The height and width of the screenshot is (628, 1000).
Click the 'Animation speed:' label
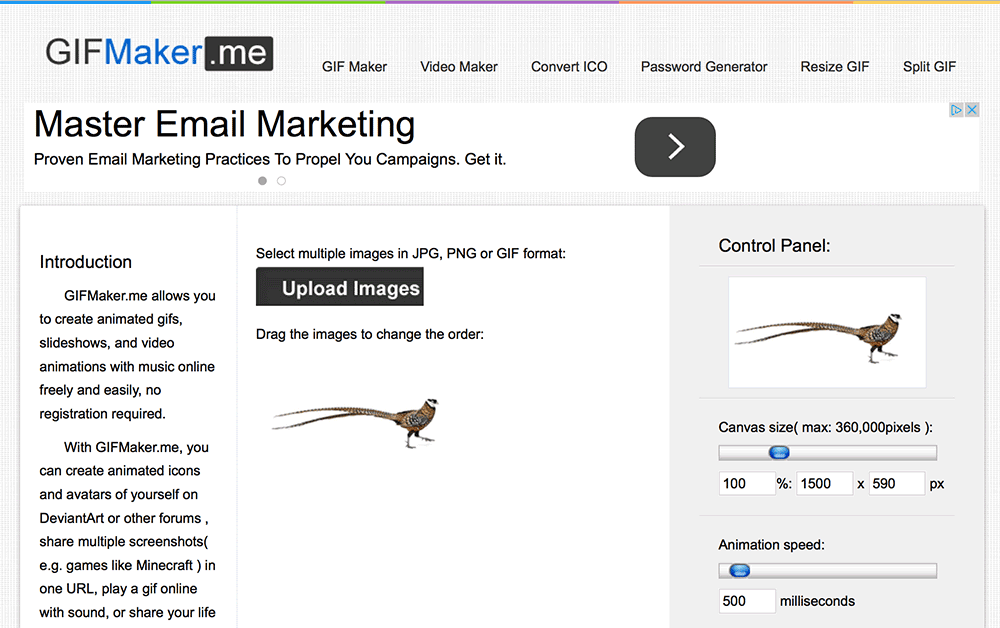pos(772,545)
